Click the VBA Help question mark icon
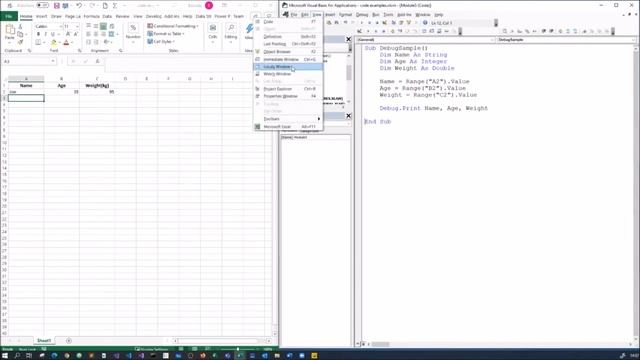 (x=425, y=23)
